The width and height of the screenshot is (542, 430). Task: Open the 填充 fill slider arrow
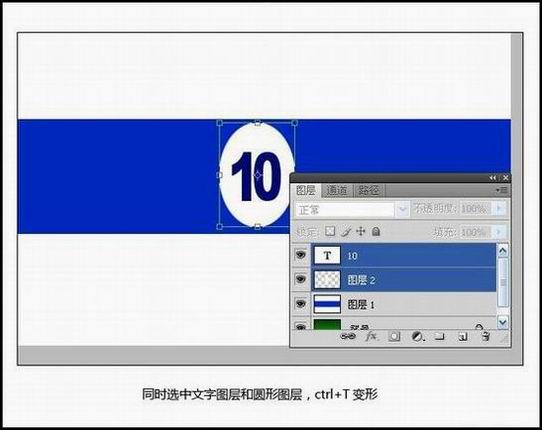coord(499,232)
